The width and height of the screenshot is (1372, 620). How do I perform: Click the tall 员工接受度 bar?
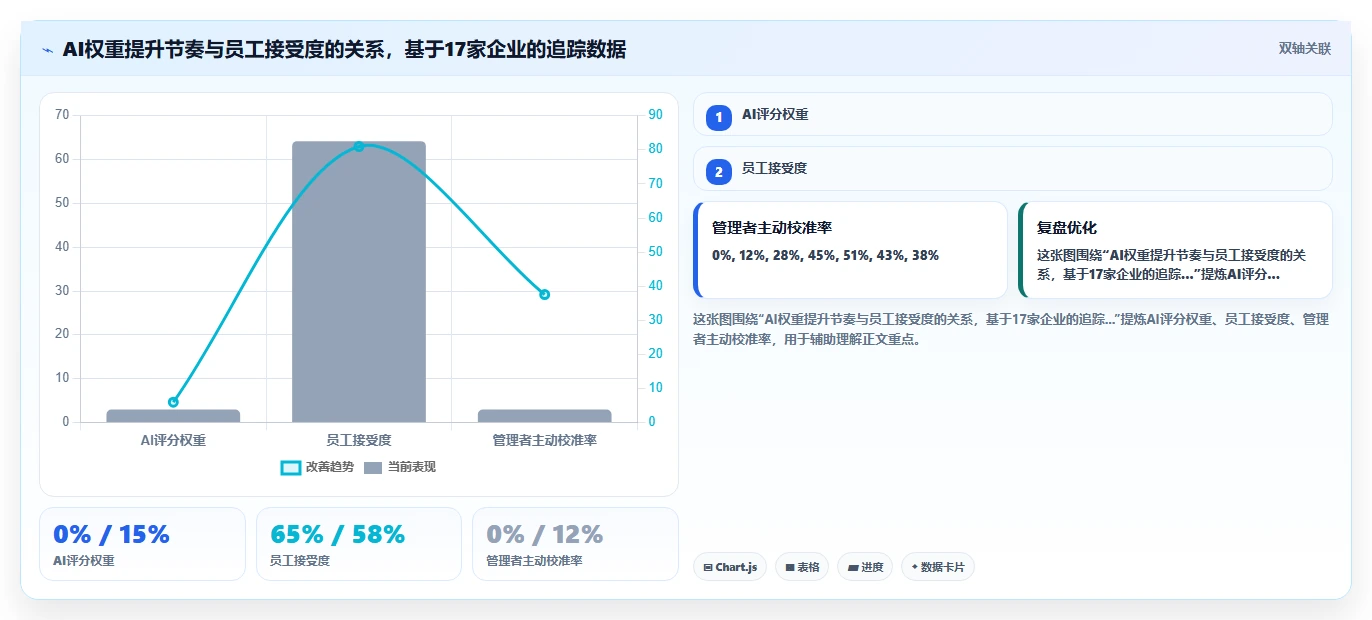tap(359, 282)
